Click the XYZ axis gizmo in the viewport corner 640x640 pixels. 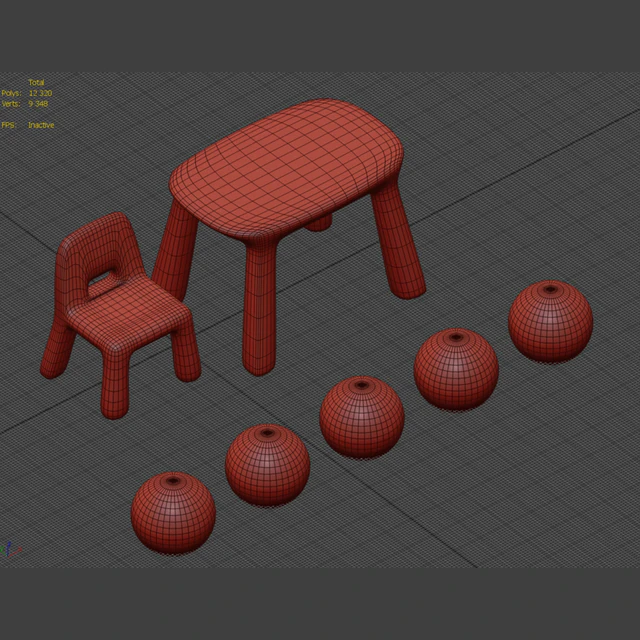coord(10,549)
